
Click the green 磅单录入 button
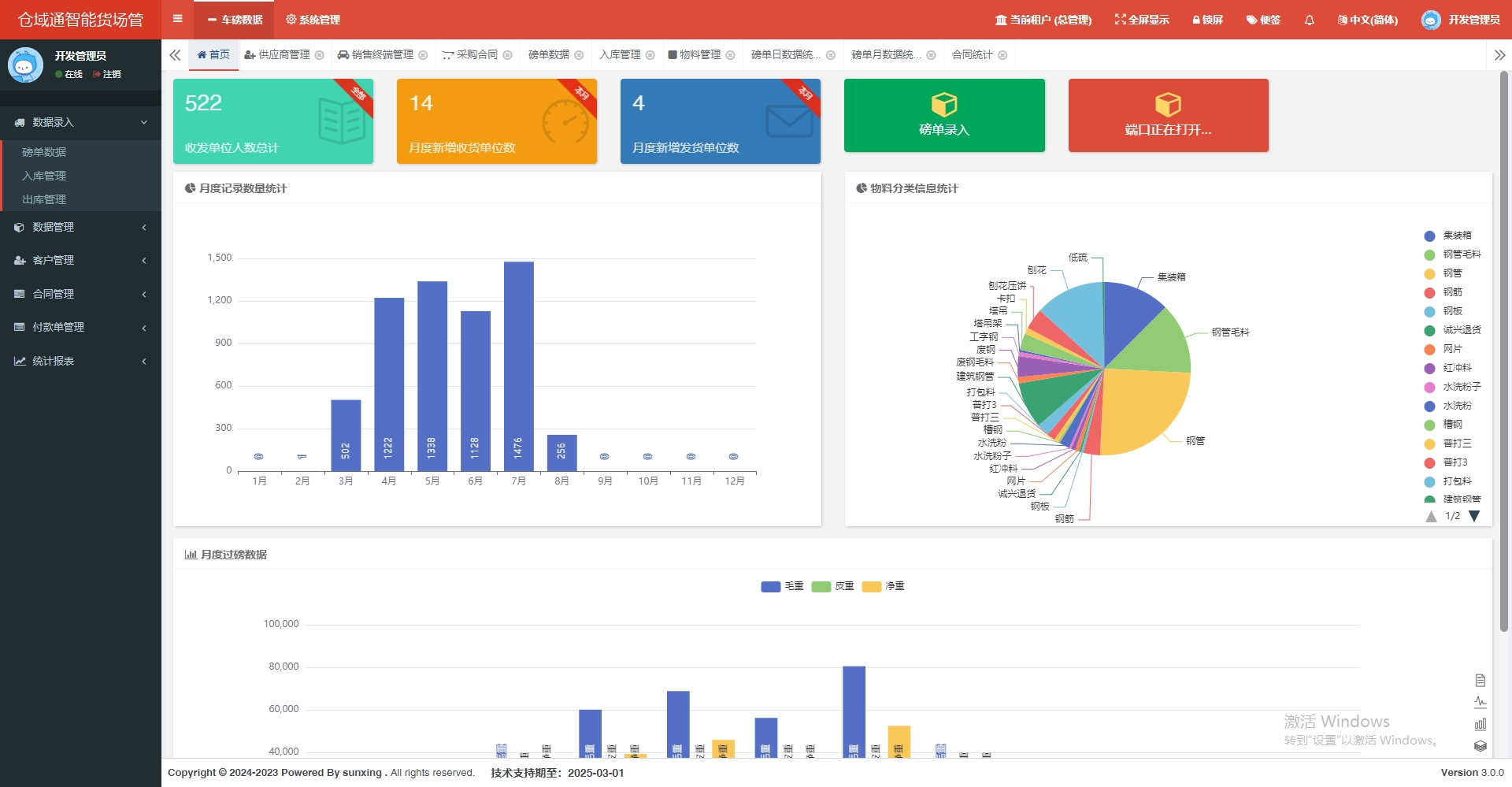pyautogui.click(x=943, y=115)
